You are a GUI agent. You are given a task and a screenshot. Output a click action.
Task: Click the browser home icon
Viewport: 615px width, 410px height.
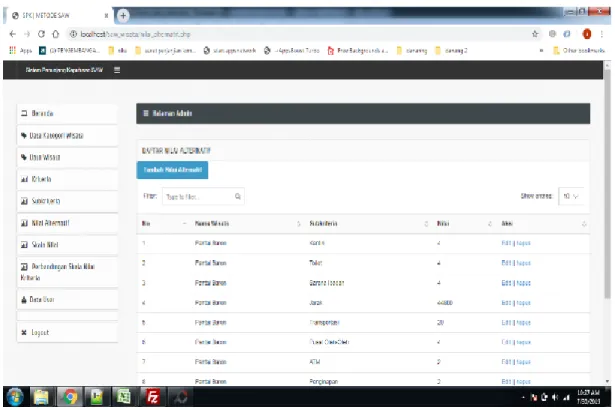click(x=56, y=34)
